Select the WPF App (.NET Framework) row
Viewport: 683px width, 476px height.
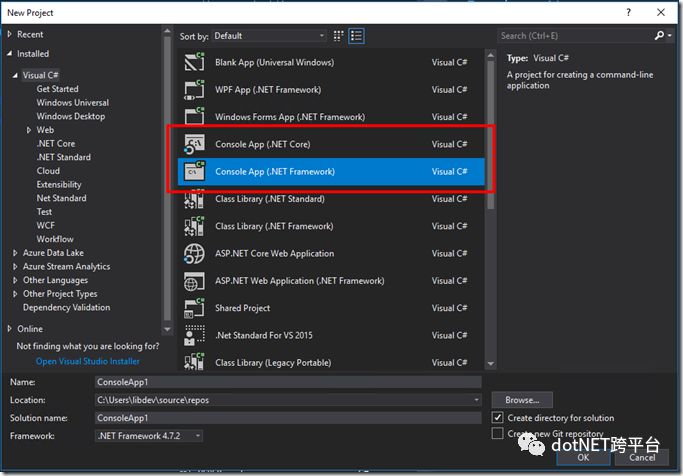[331, 90]
